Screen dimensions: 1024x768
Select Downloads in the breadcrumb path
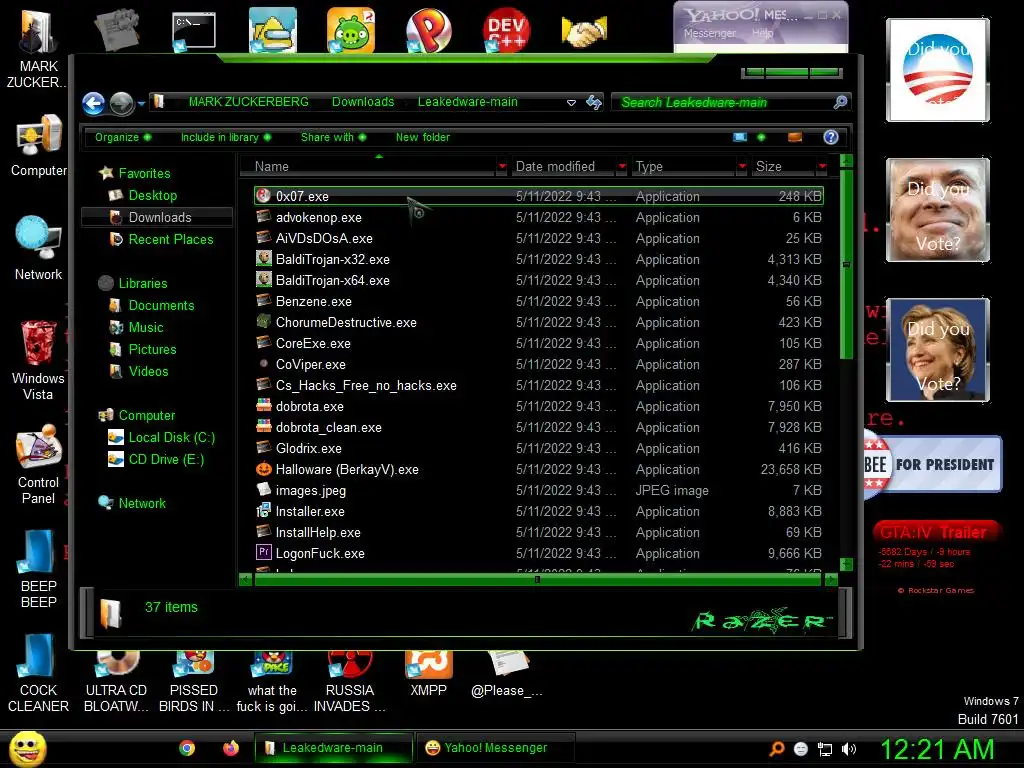pos(362,102)
